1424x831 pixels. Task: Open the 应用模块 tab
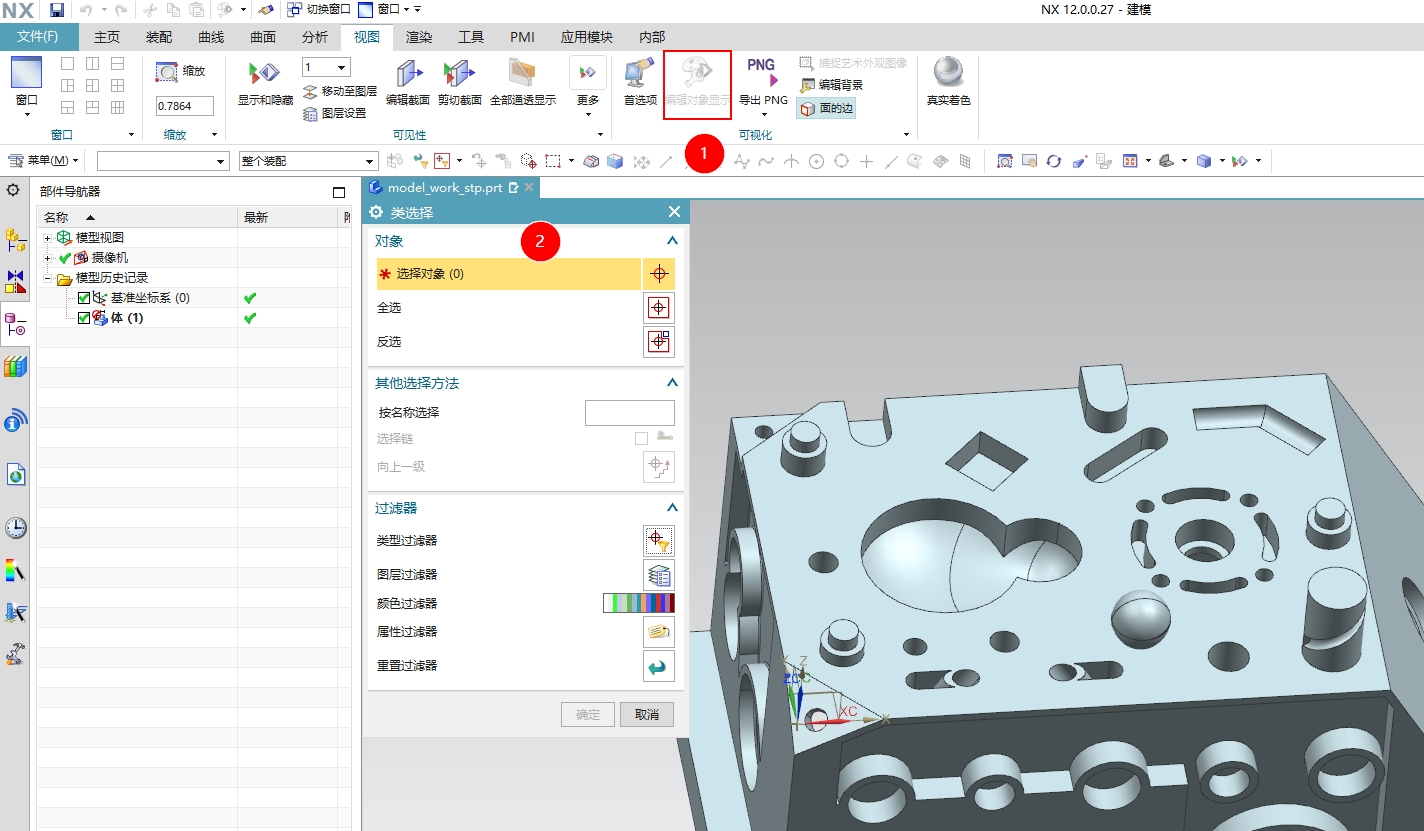[587, 37]
